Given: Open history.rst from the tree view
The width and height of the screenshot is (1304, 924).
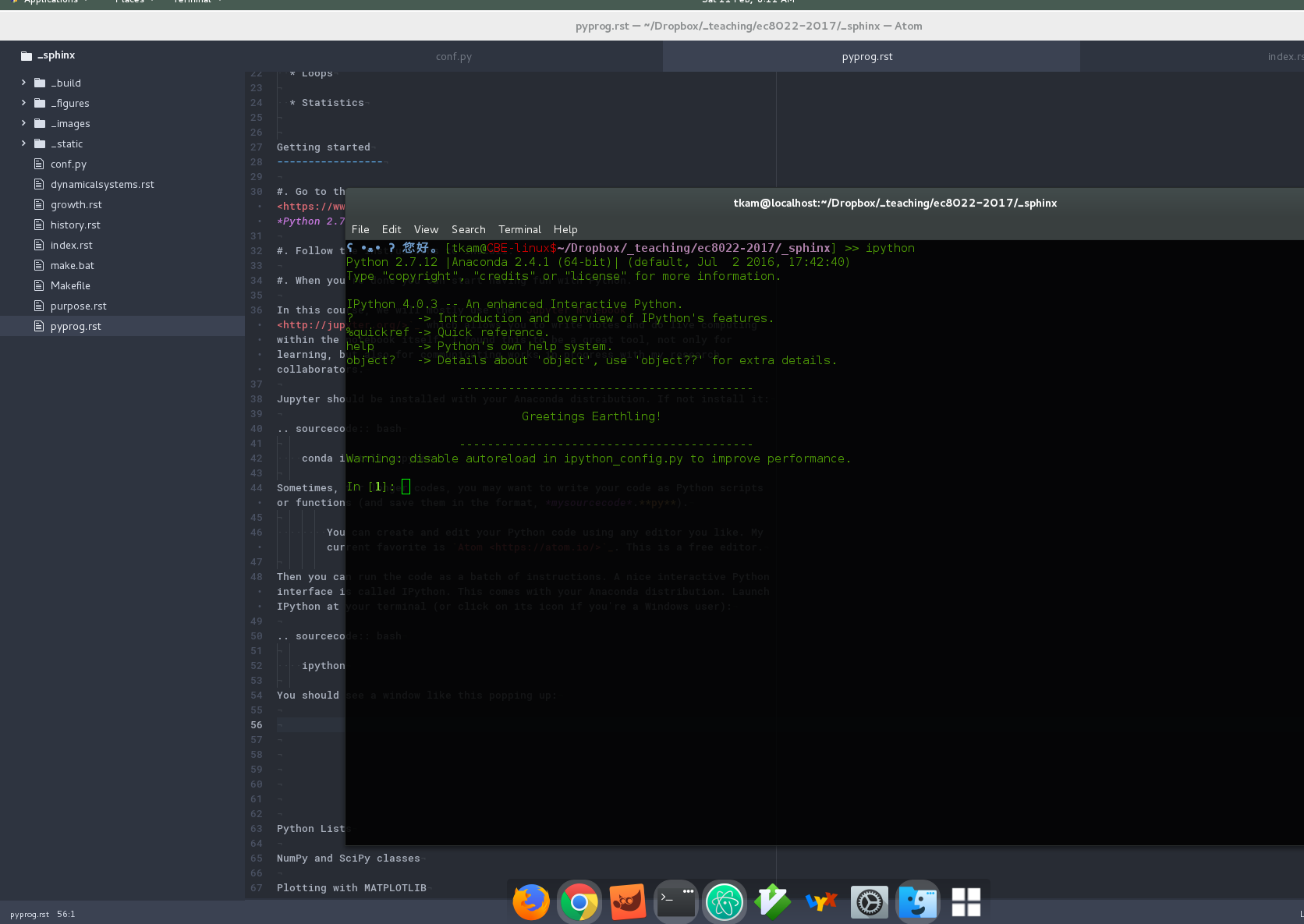Looking at the screenshot, I should point(76,225).
